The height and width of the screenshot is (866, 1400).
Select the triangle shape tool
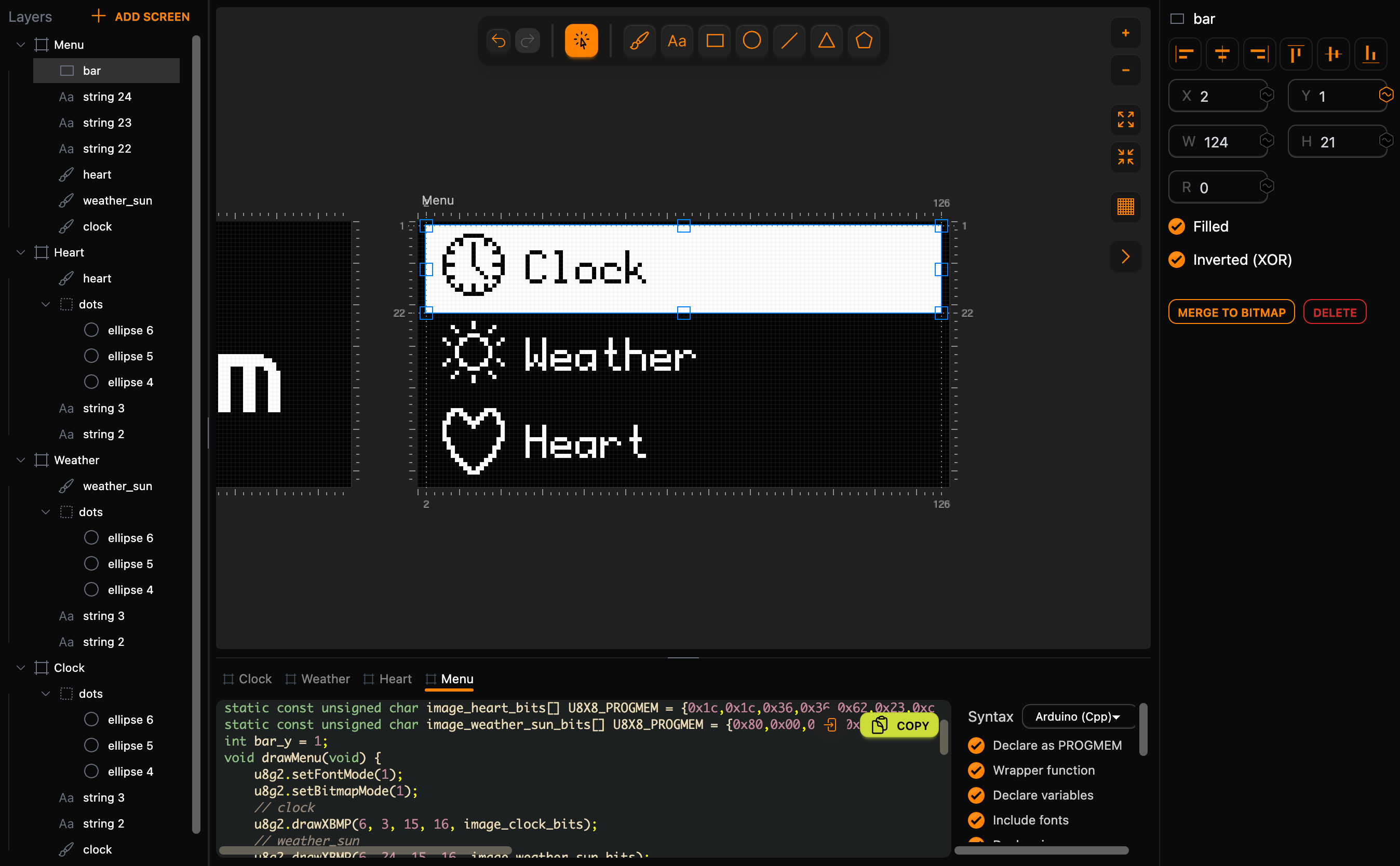click(x=827, y=40)
